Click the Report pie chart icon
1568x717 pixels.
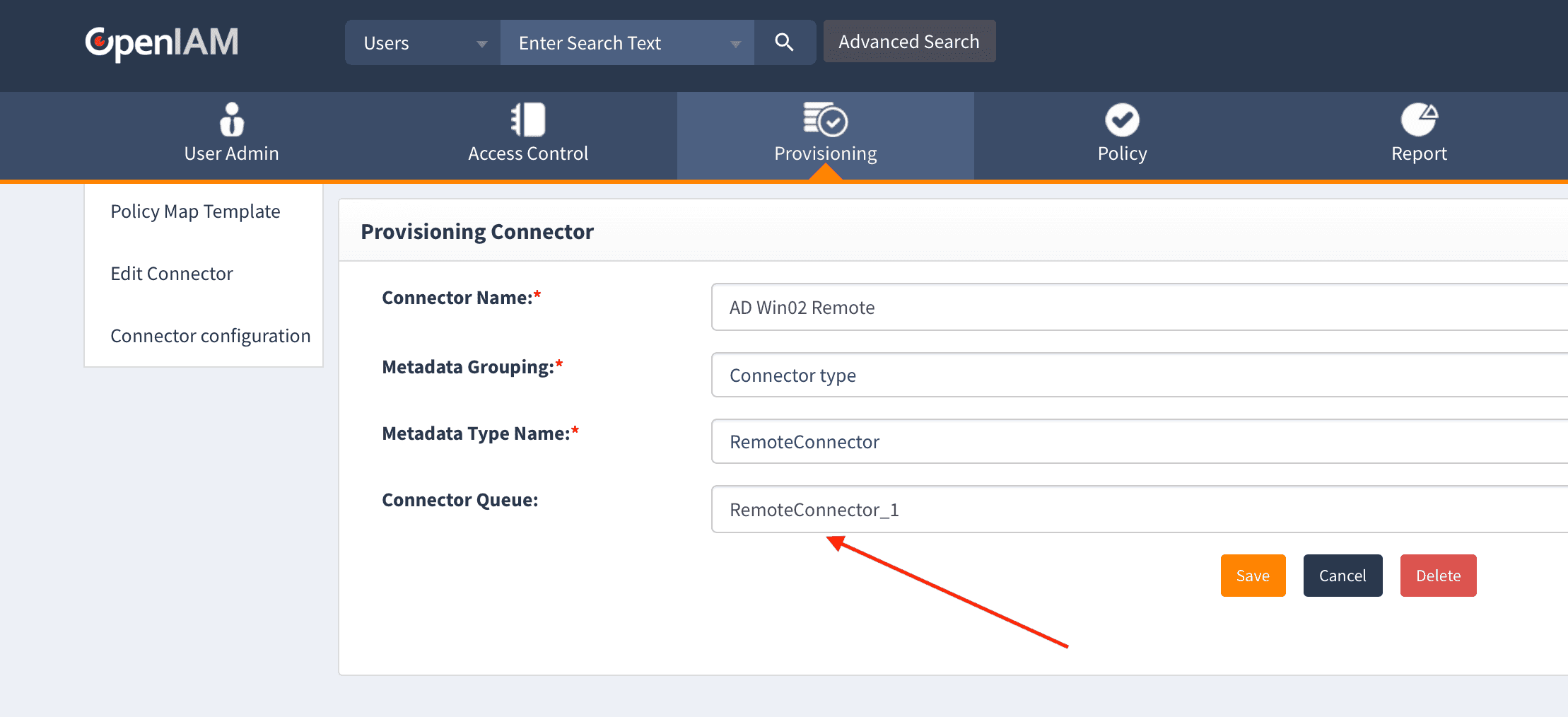pos(1419,119)
